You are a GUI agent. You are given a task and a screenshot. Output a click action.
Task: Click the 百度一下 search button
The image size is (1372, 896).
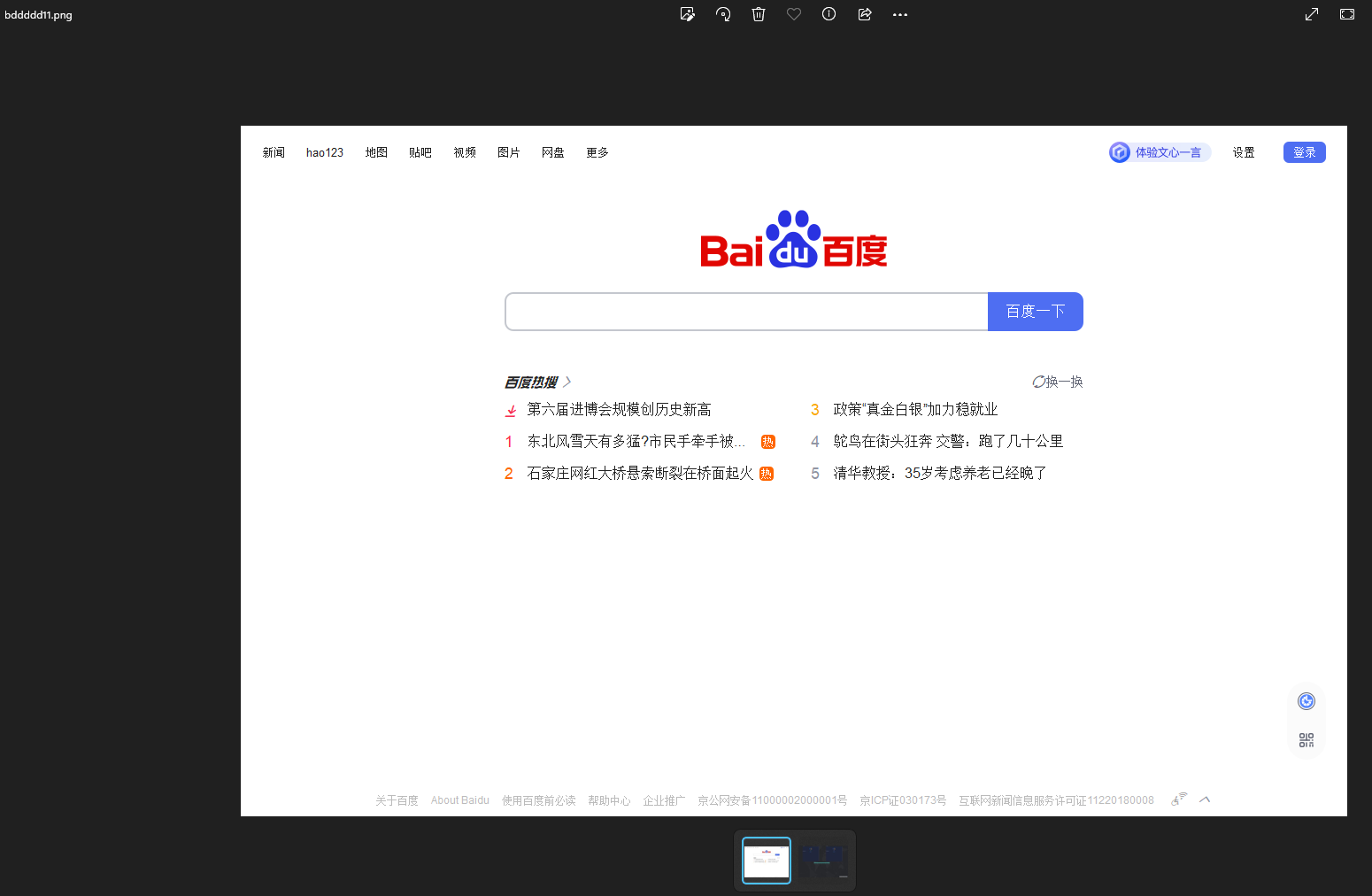(x=1036, y=312)
